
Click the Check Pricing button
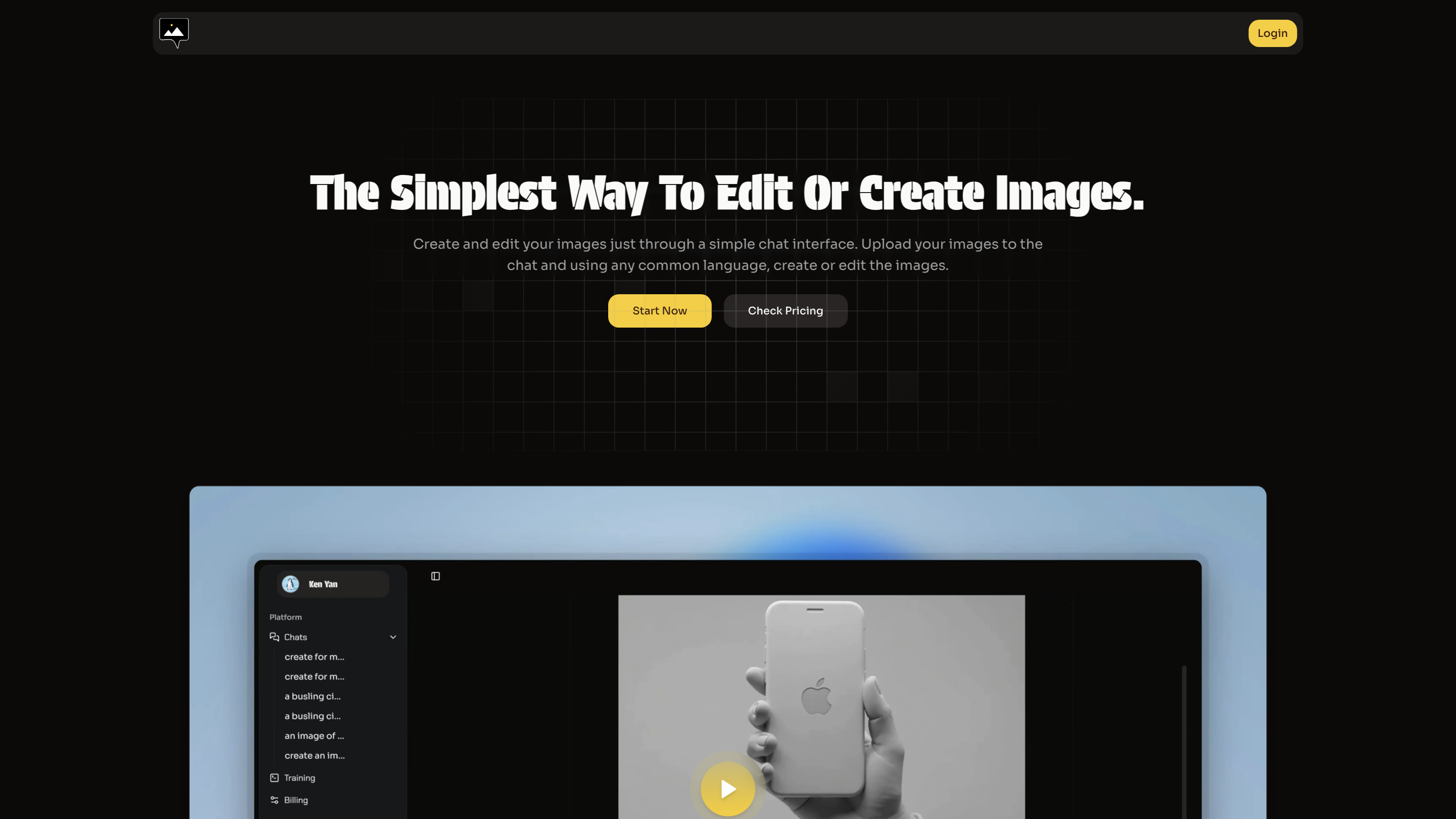coord(785,310)
